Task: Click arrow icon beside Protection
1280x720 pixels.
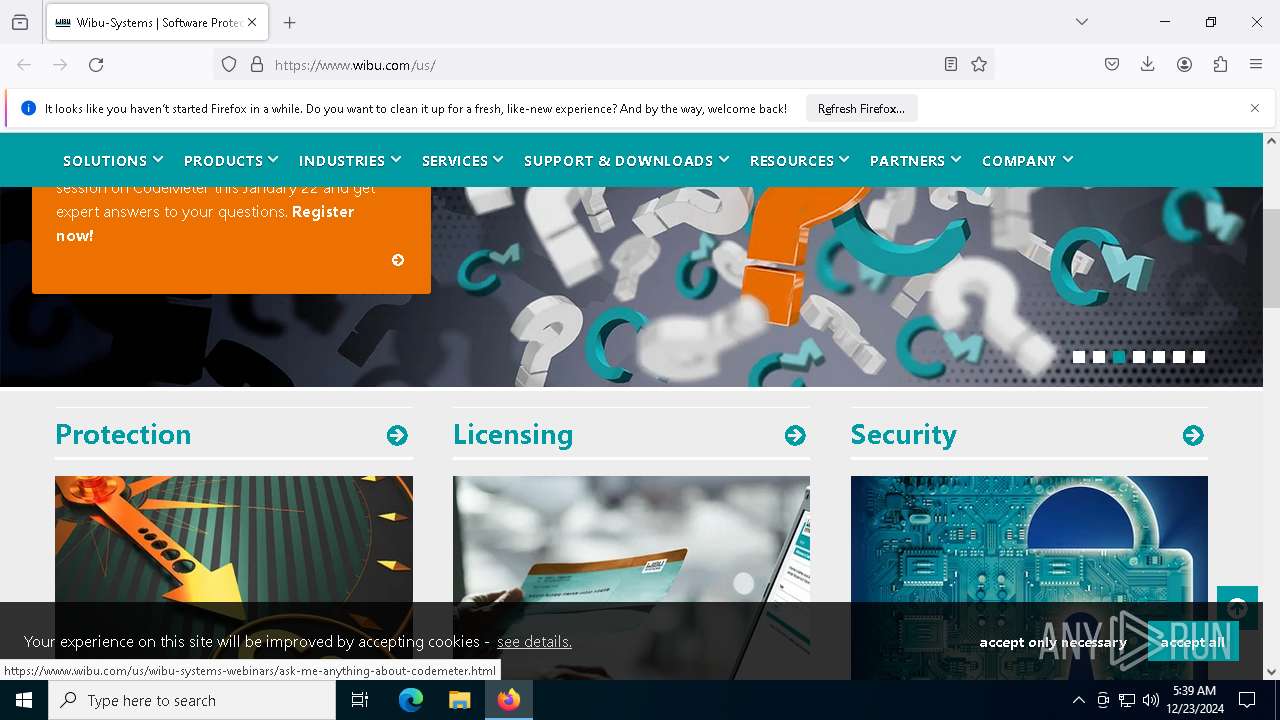Action: [397, 435]
